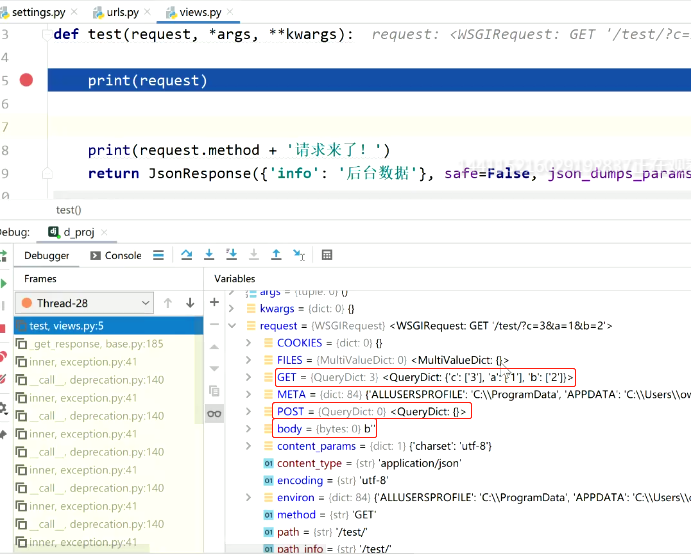This screenshot has height=554, width=691.
Task: Select frame test, views.py:5
Action: coord(108,326)
